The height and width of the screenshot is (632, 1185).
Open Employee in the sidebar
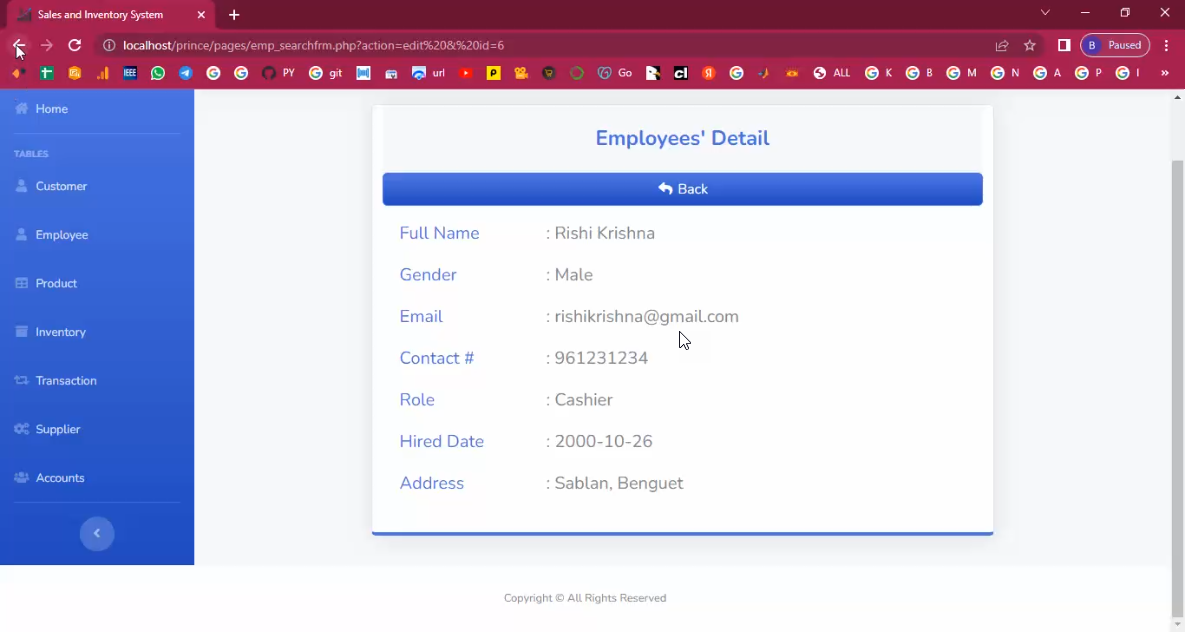pyautogui.click(x=62, y=235)
